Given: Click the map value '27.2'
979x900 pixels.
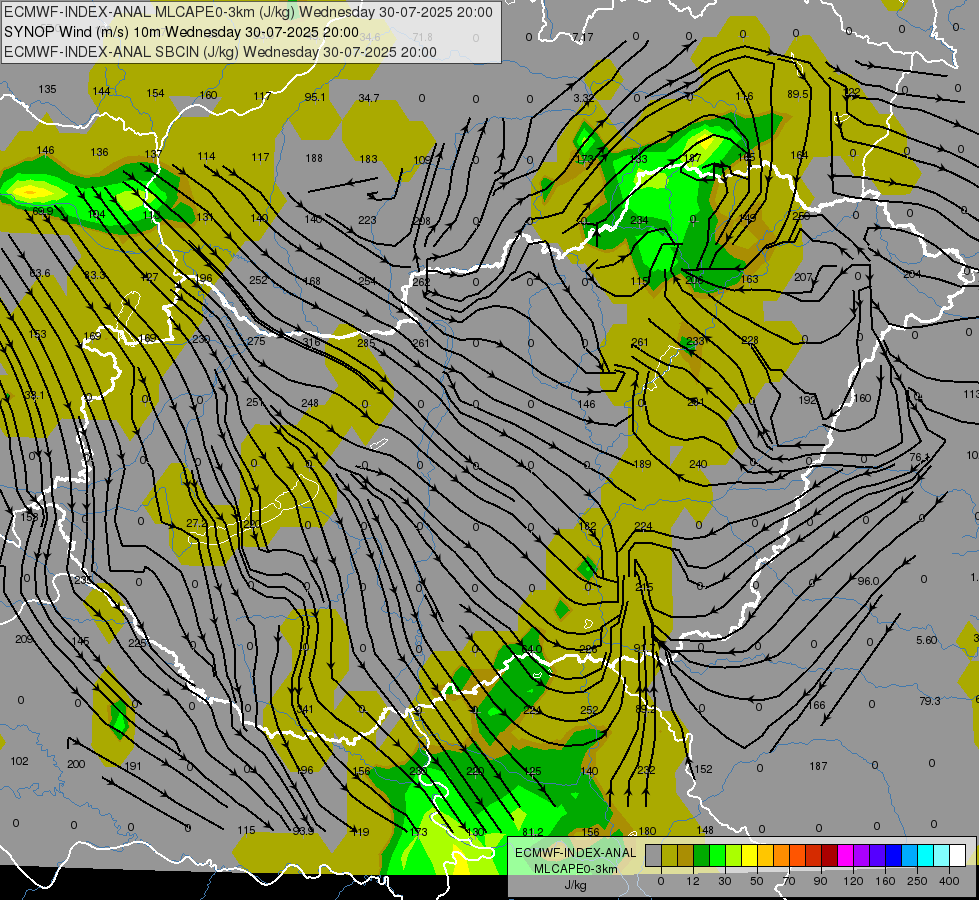Looking at the screenshot, I should (197, 523).
